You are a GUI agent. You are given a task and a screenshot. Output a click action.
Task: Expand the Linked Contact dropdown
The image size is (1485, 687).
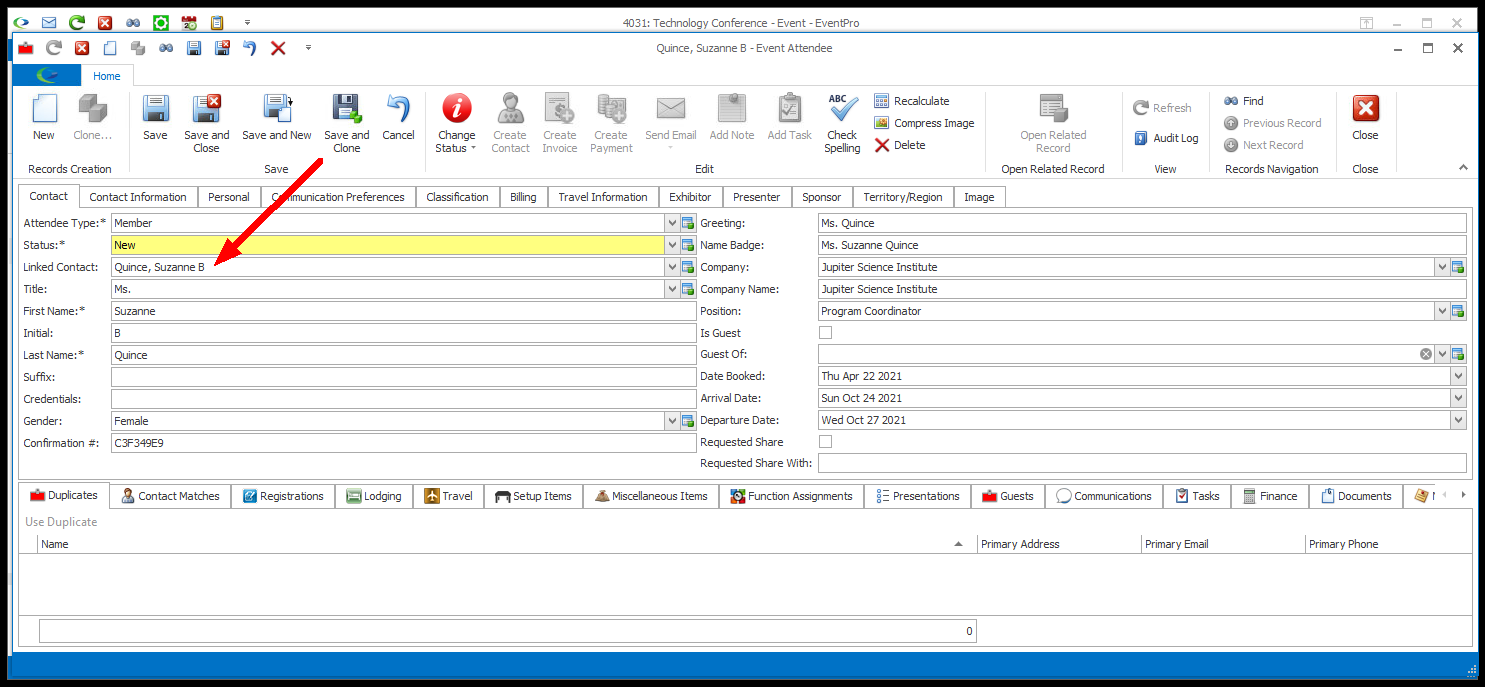click(x=671, y=267)
